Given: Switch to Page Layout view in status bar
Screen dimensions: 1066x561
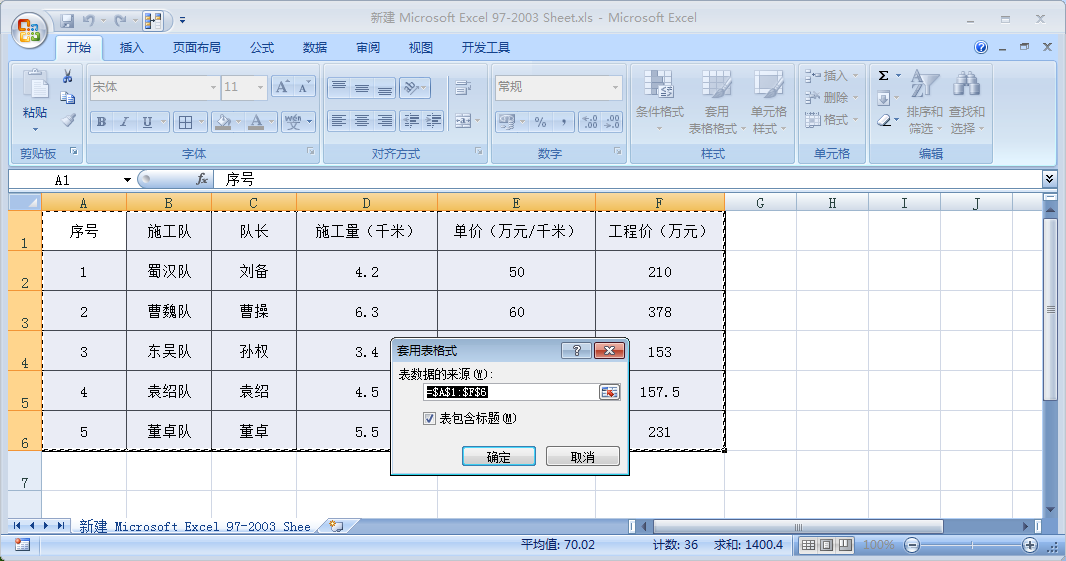Looking at the screenshot, I should pos(827,545).
